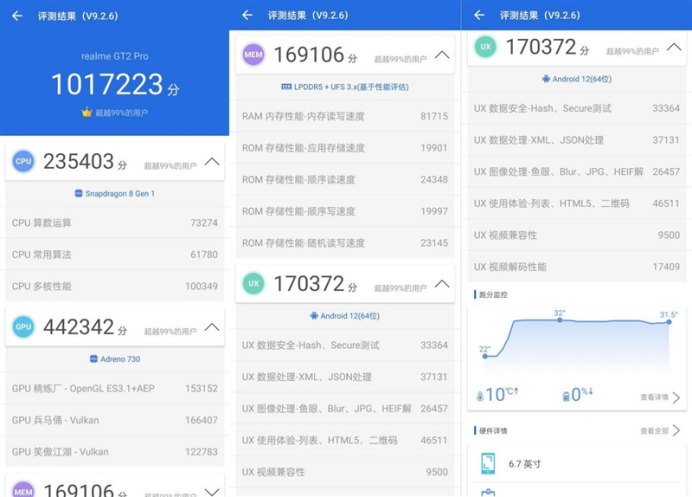692x497 pixels.
Task: Click the LPDDR5 memory icon
Action: click(x=286, y=87)
